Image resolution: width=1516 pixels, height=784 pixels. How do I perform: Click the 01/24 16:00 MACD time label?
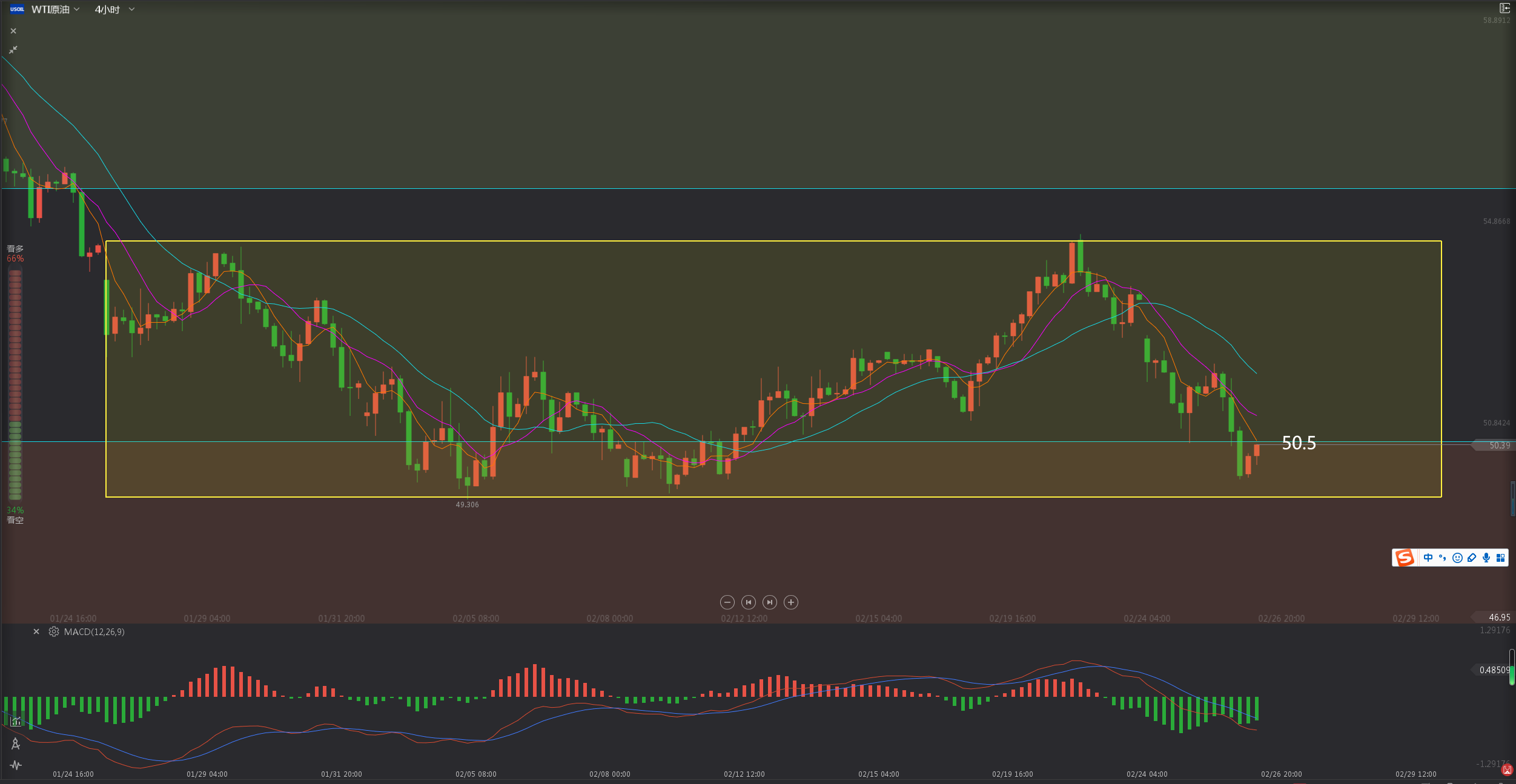point(73,774)
